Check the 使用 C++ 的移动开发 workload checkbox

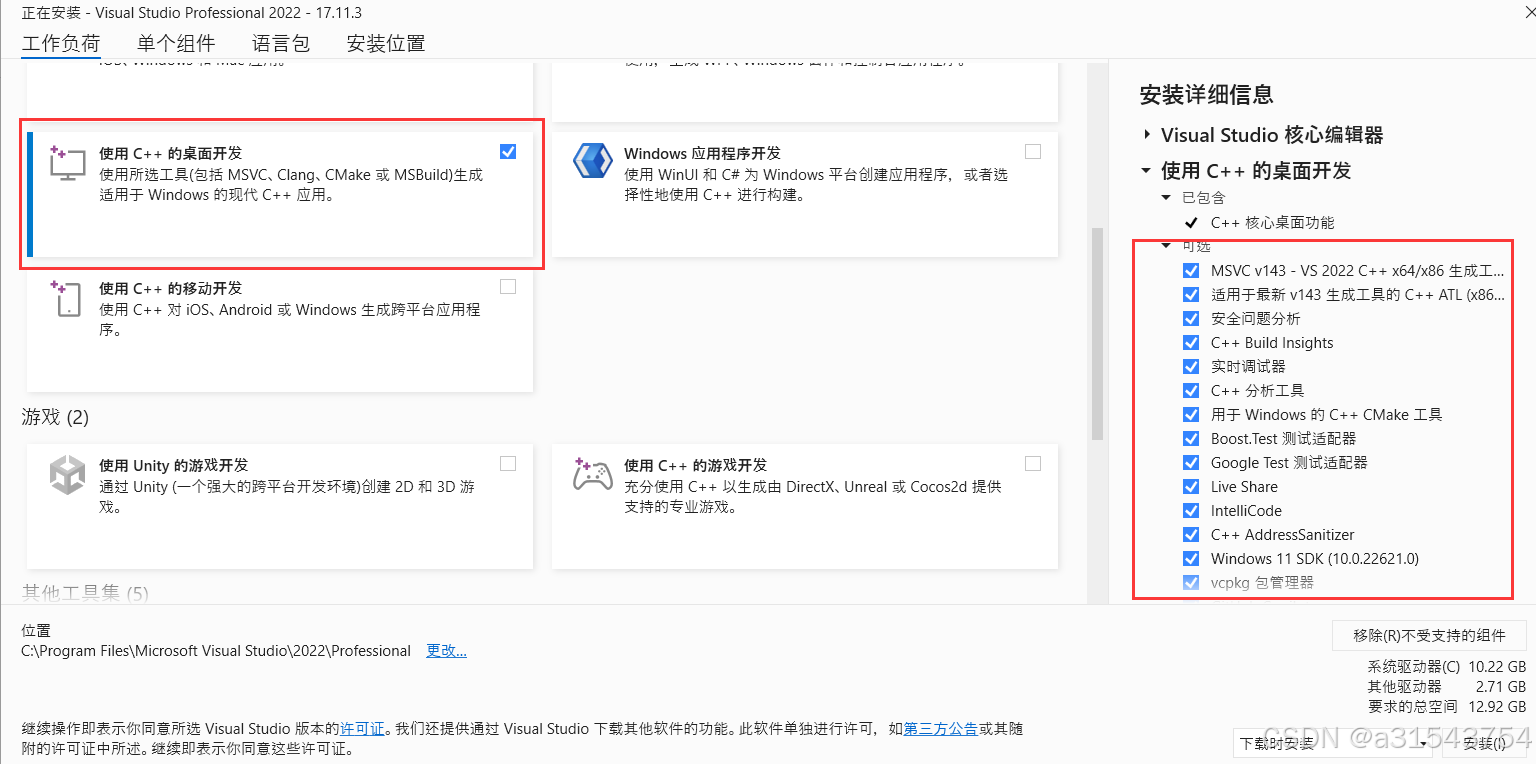(508, 287)
